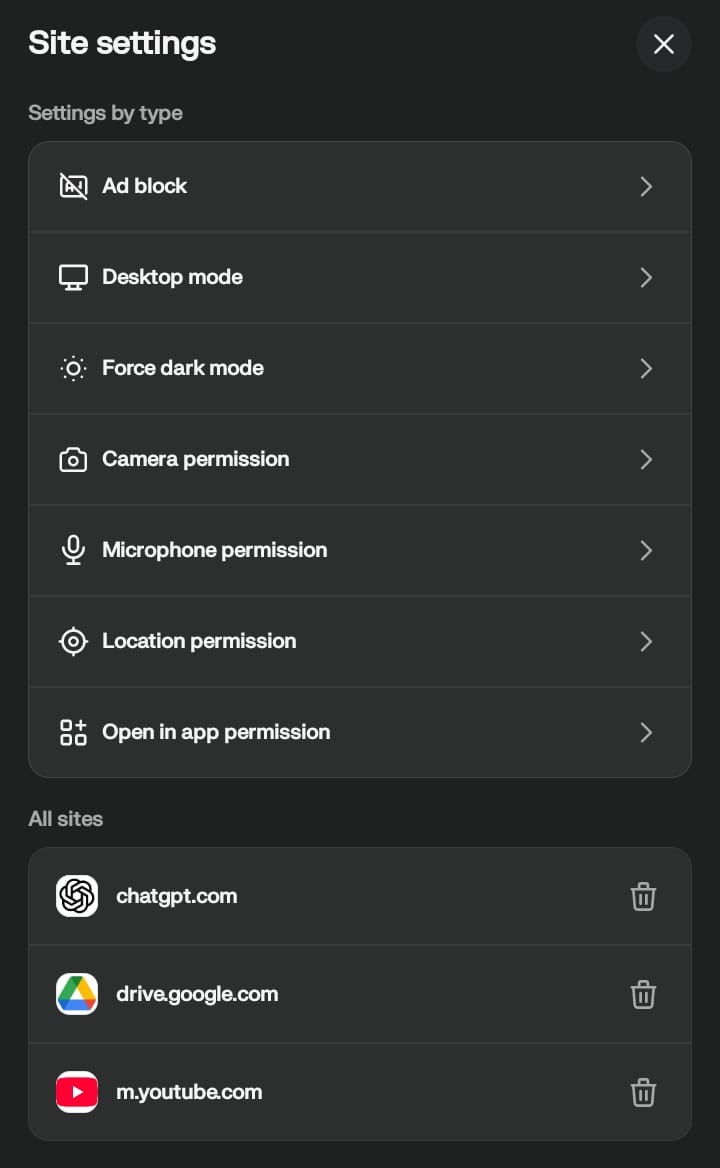
Task: Click the Force dark mode sun icon
Action: [x=73, y=368]
